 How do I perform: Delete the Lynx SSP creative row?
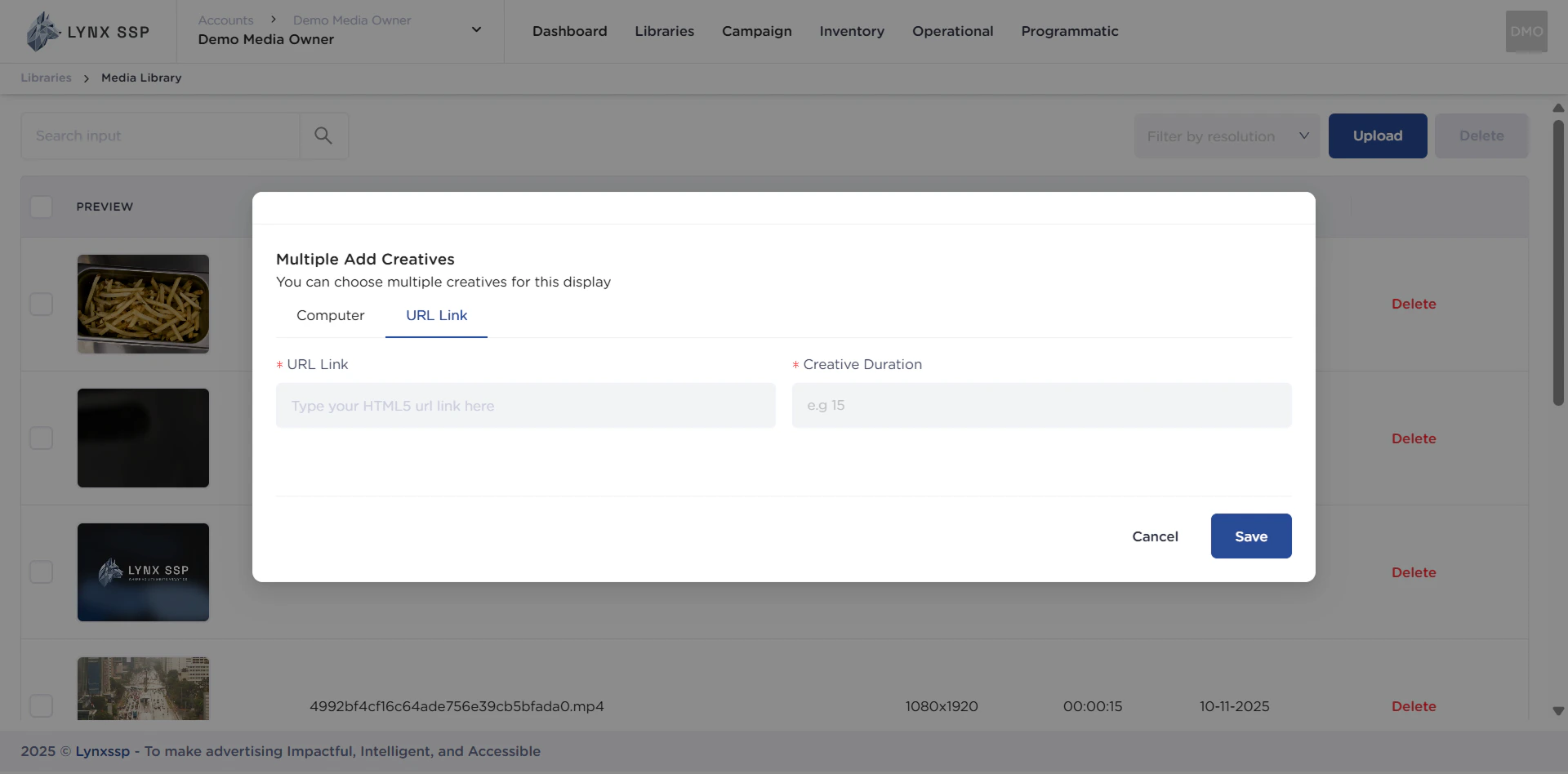[x=1414, y=572]
